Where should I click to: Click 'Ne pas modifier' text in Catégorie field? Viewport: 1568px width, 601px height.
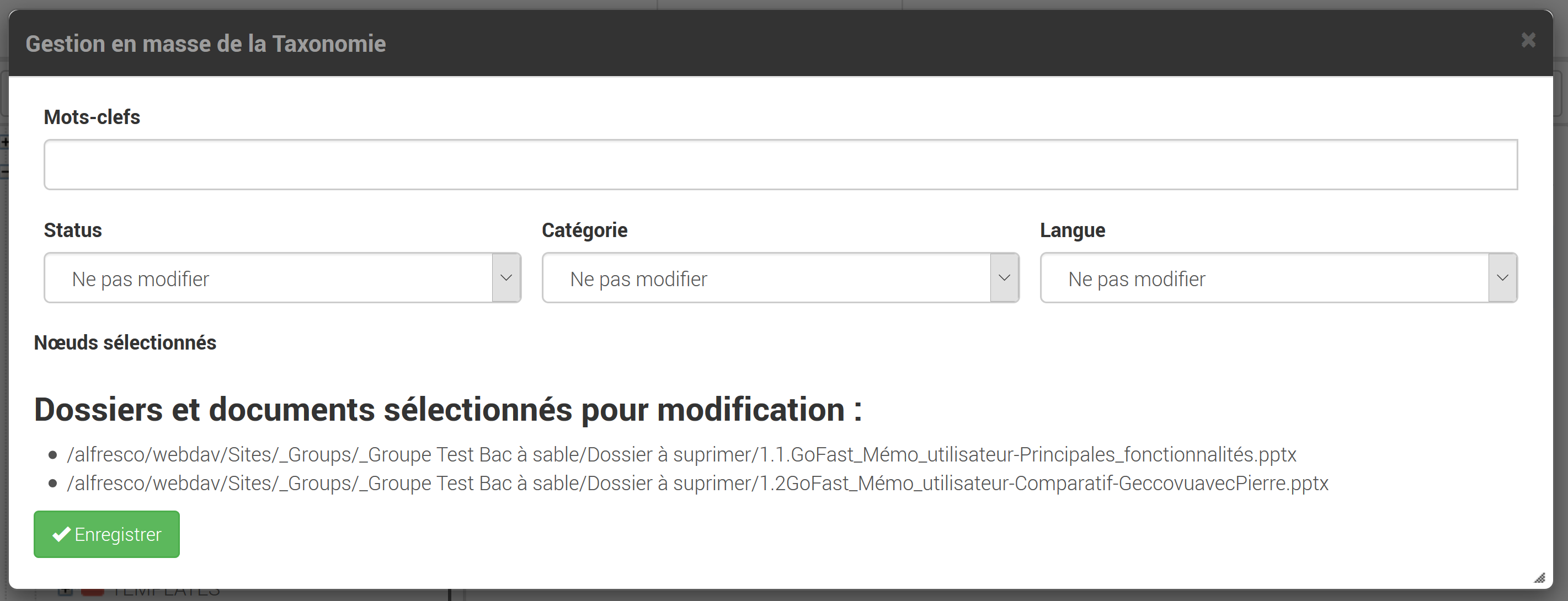[x=638, y=279]
